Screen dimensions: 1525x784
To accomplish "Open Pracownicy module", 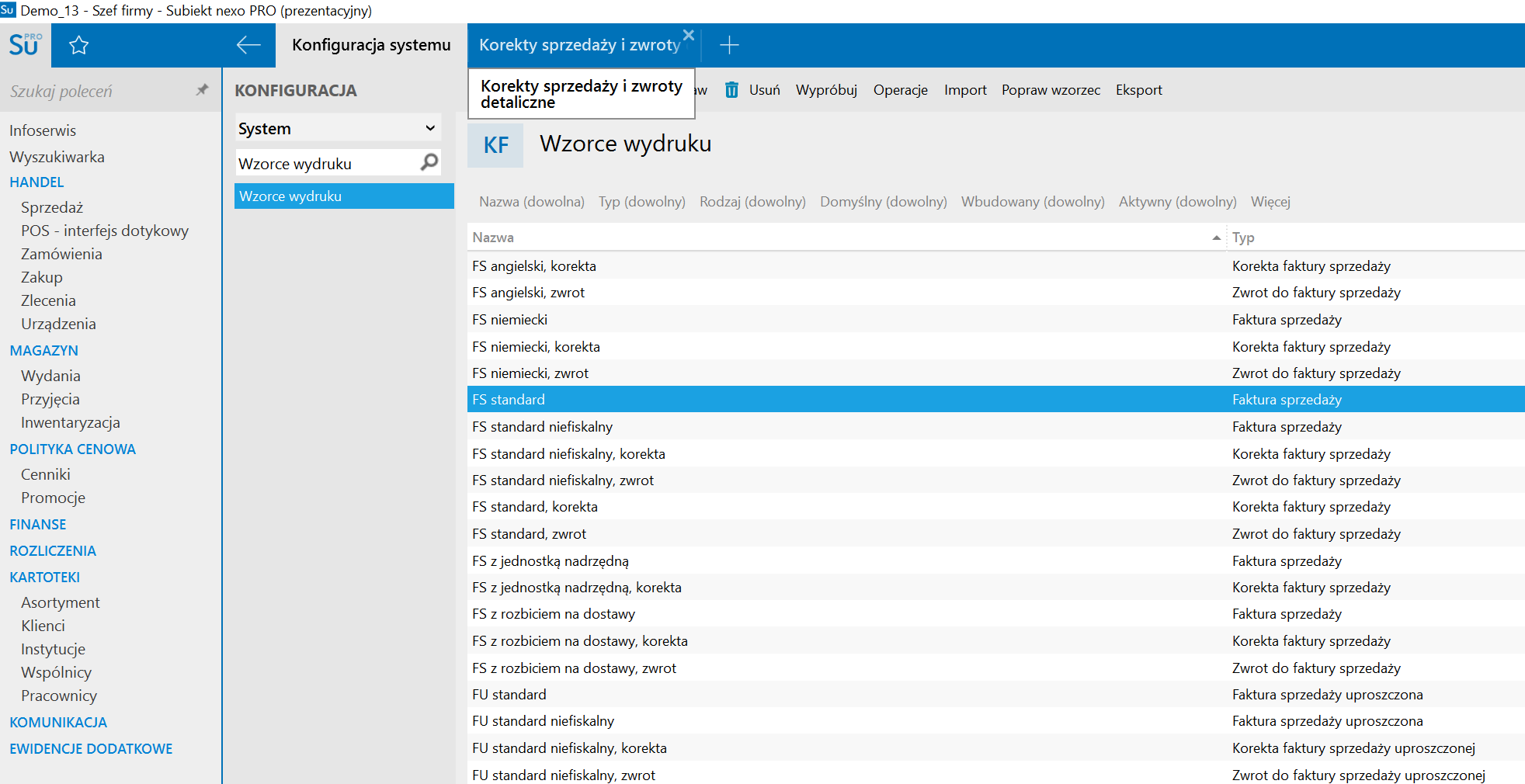I will 59,696.
